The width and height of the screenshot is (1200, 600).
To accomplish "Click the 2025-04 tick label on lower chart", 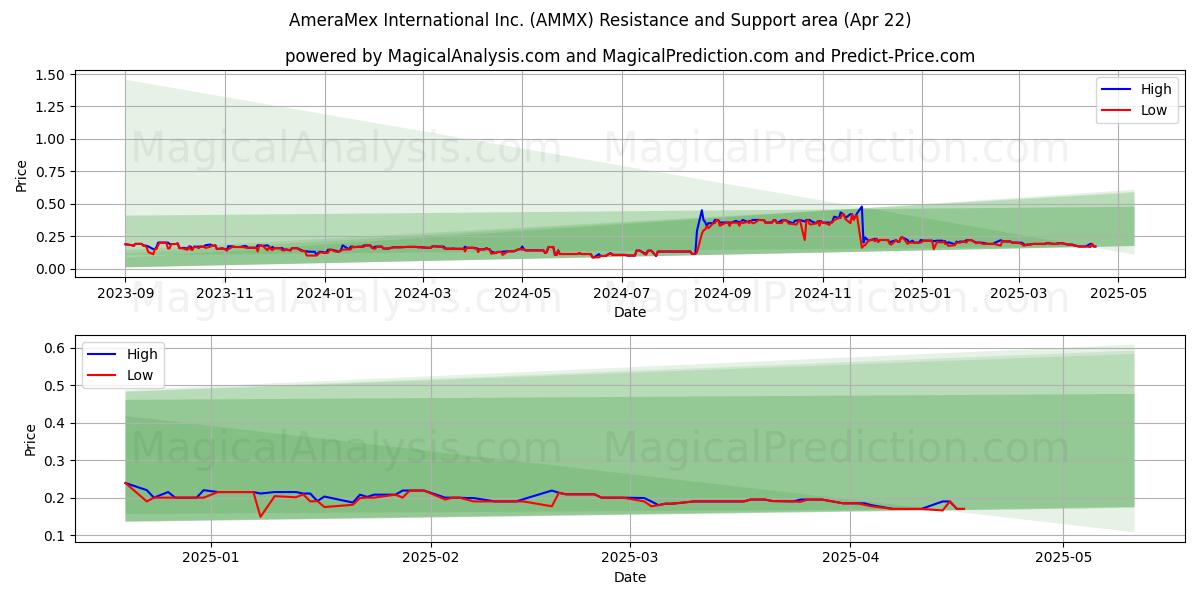I will tap(851, 558).
